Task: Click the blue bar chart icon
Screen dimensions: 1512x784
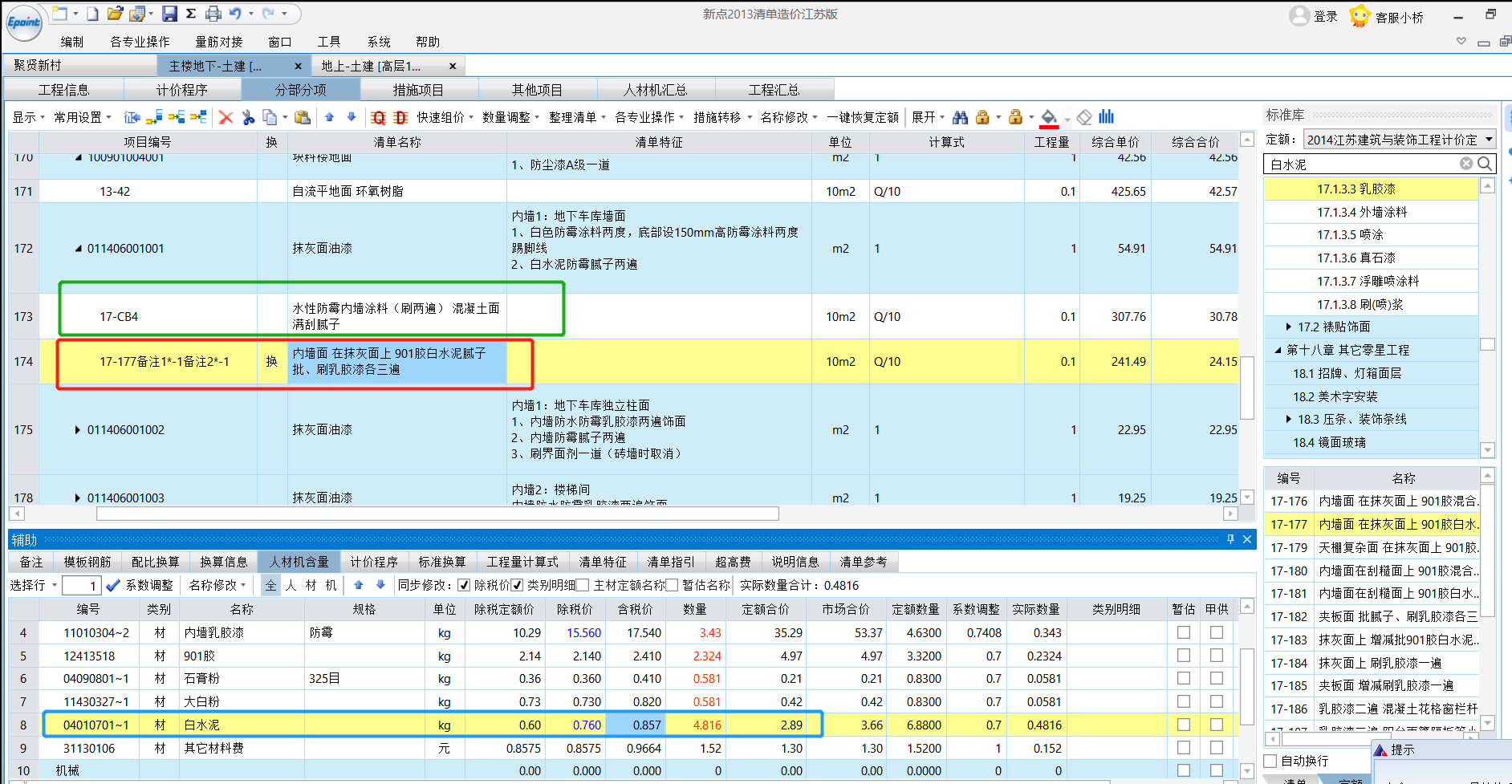Action: pos(1107,117)
